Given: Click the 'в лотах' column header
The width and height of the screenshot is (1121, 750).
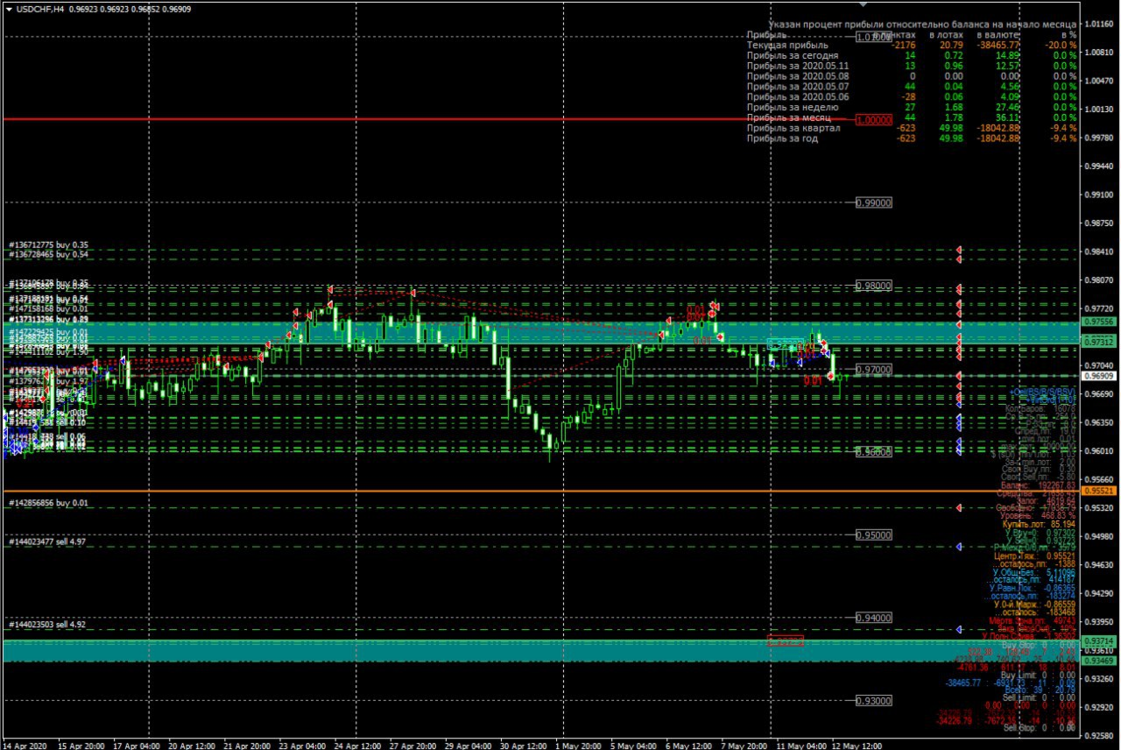Looking at the screenshot, I should [x=946, y=34].
